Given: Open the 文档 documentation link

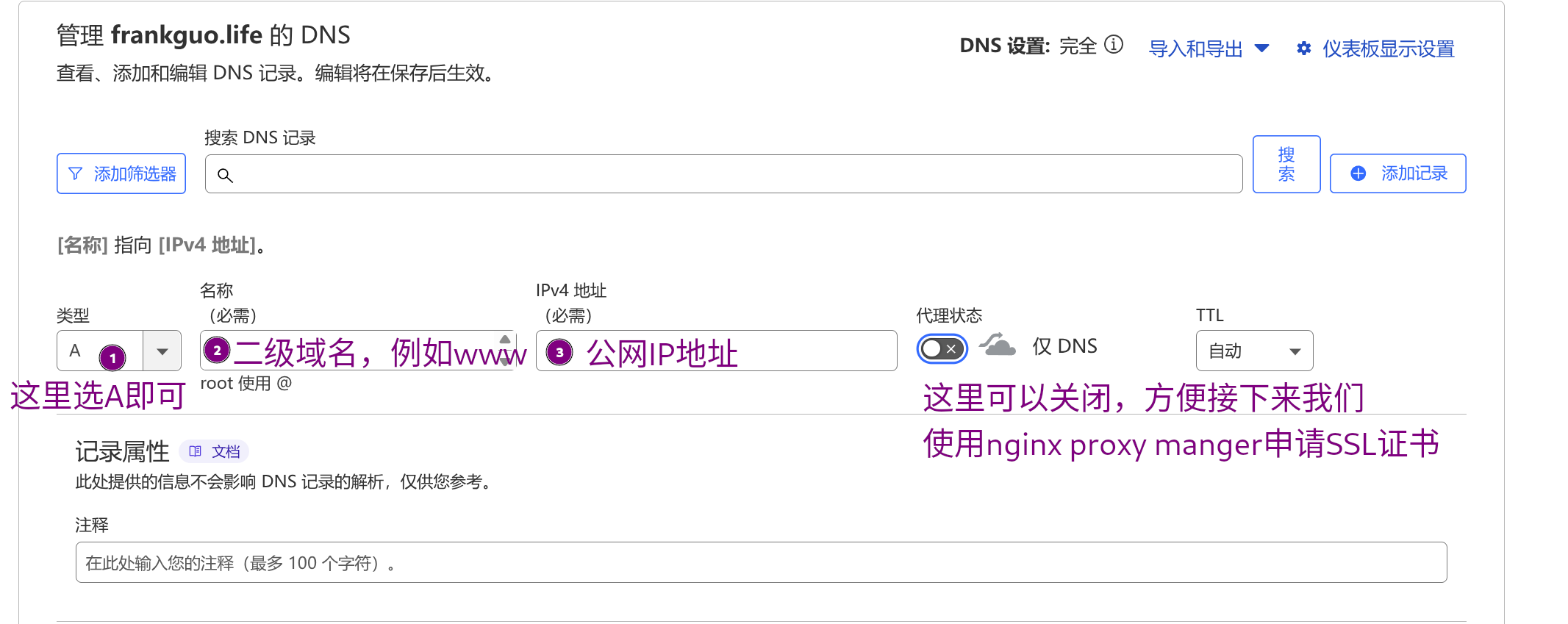Looking at the screenshot, I should point(225,451).
